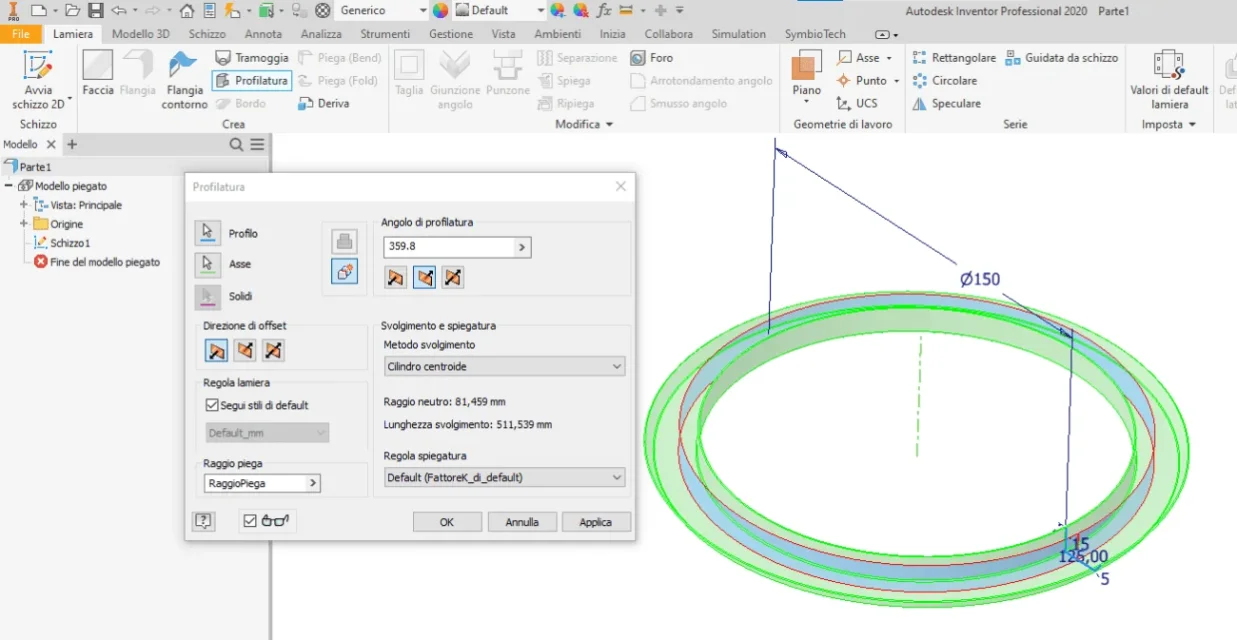Click the Foro hole tool

pos(652,58)
